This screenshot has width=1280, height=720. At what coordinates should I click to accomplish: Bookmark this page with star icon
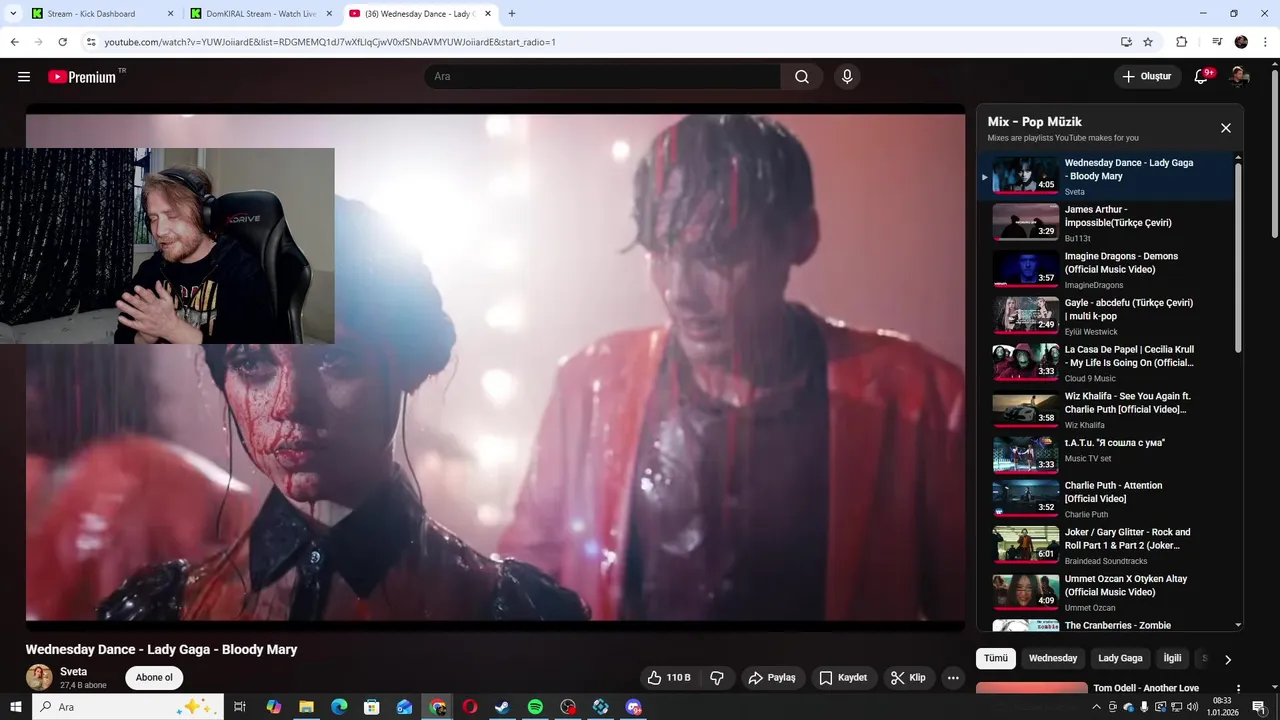[x=1148, y=42]
